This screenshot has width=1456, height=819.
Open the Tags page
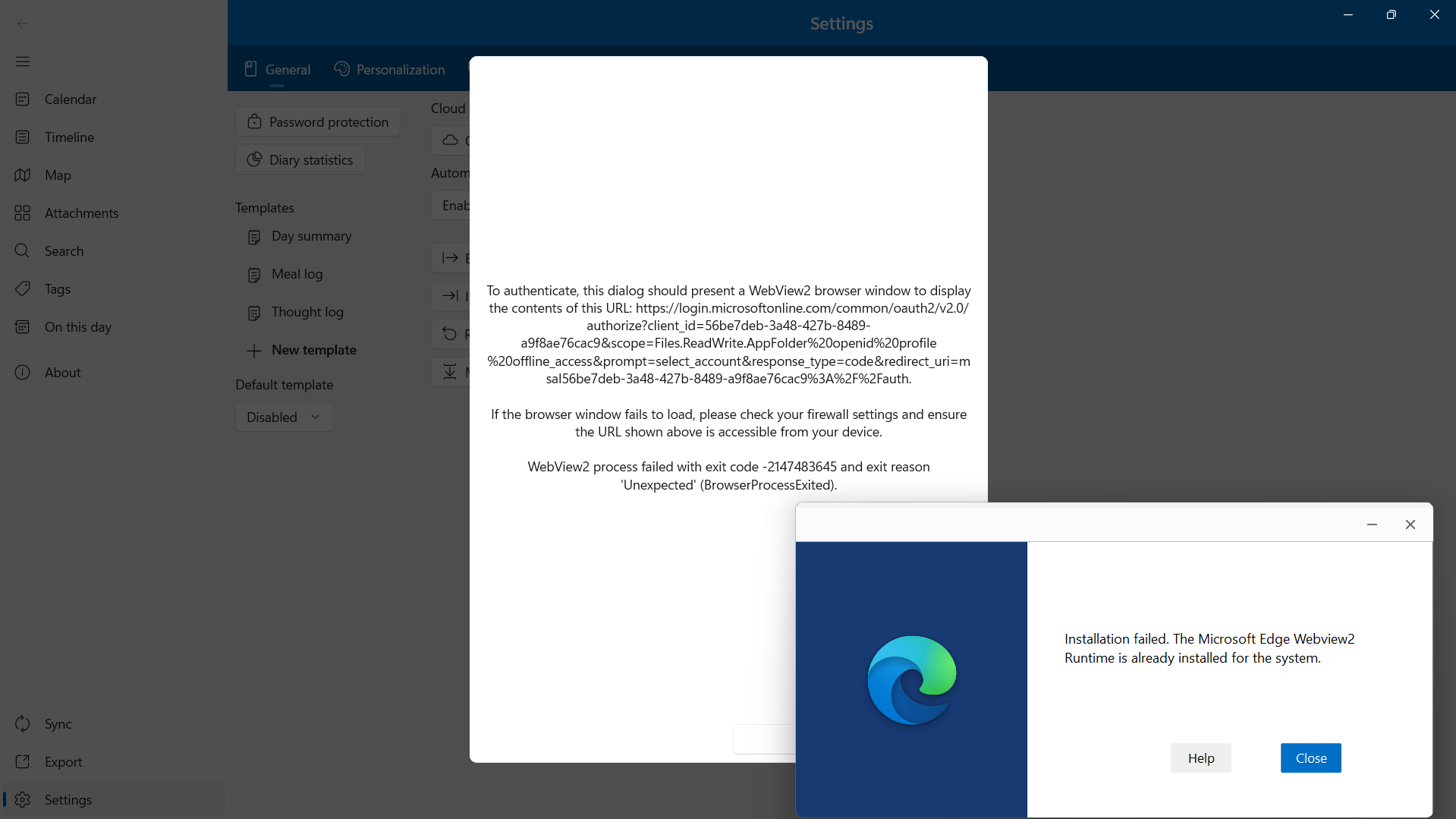(x=114, y=289)
